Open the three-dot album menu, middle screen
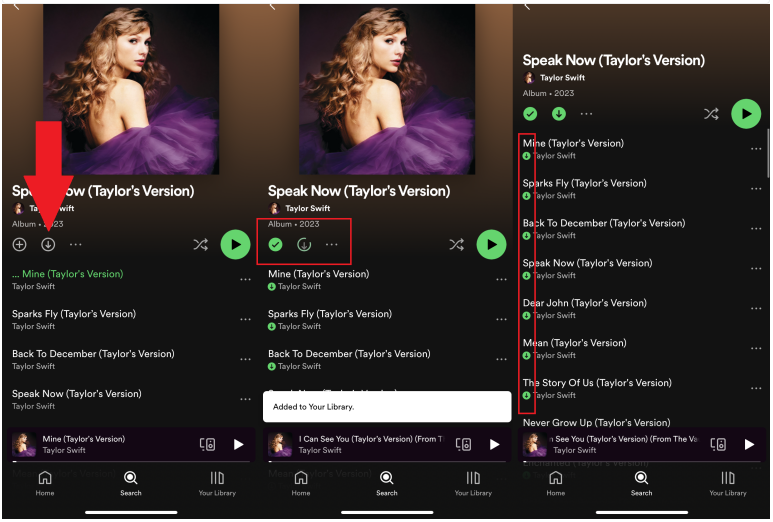This screenshot has width=773, height=522. pos(332,244)
